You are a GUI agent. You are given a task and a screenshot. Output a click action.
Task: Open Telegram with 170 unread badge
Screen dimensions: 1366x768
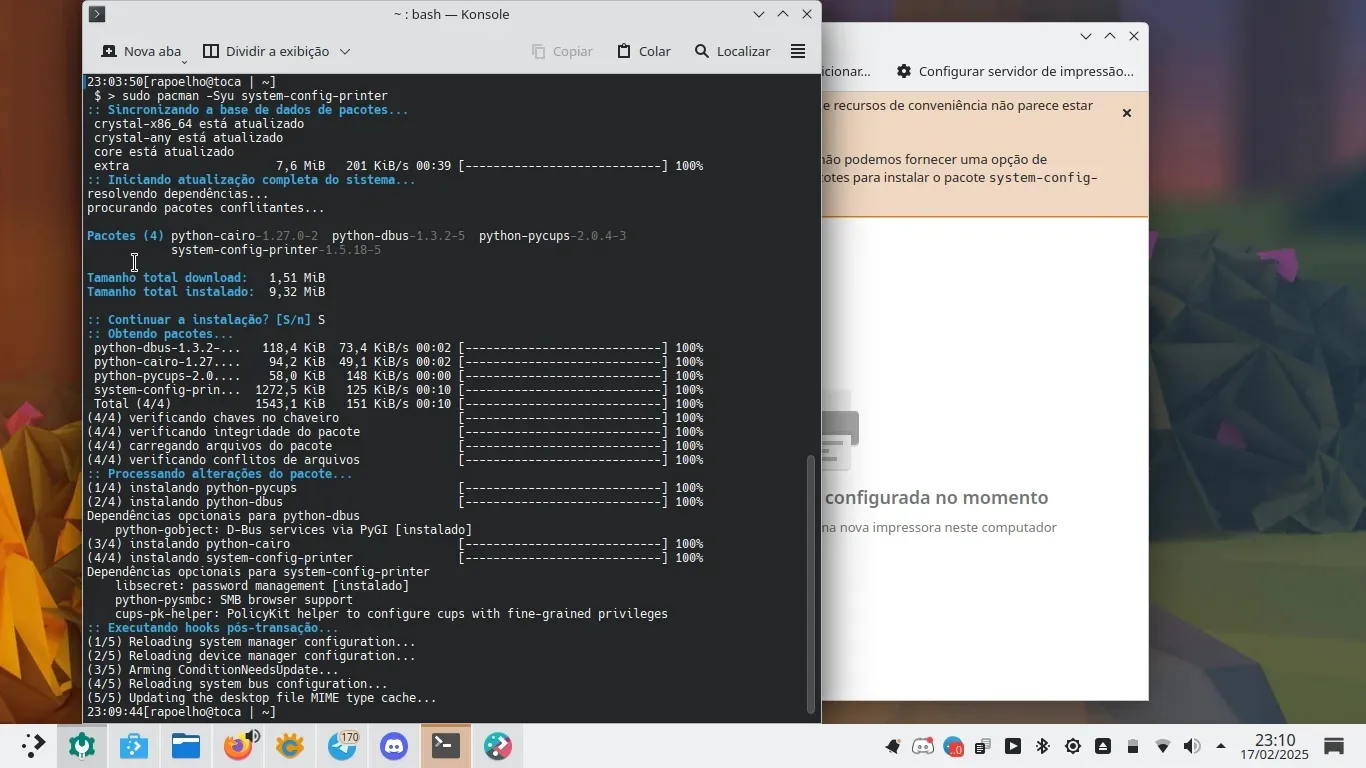342,746
